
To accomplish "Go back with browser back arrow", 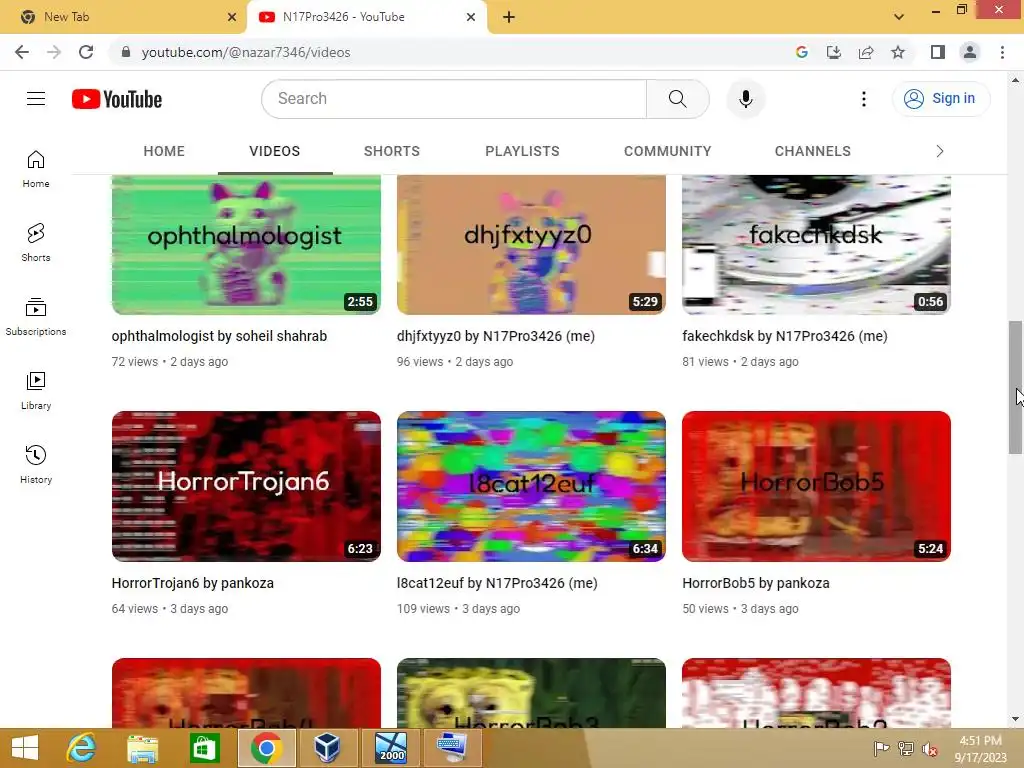I will pyautogui.click(x=22, y=52).
